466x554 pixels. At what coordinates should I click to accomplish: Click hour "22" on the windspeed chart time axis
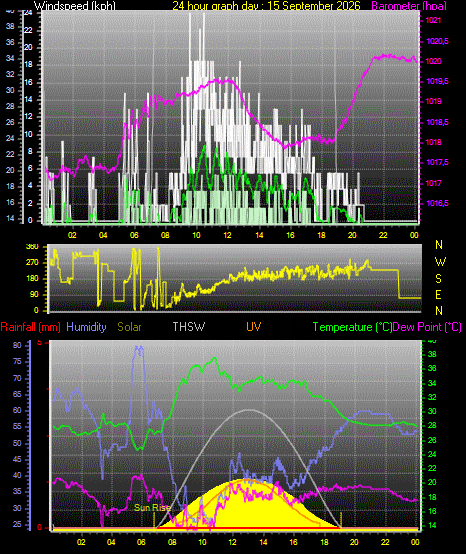pyautogui.click(x=383, y=235)
